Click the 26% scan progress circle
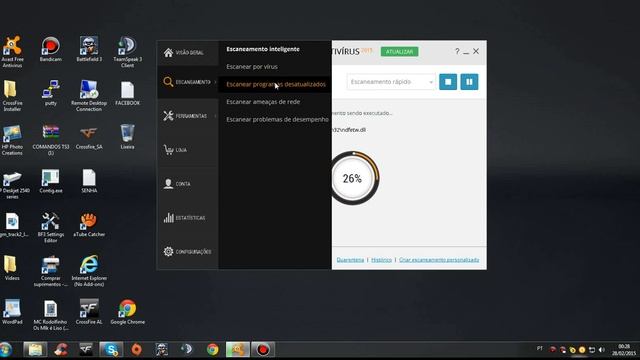The width and height of the screenshot is (640, 360). coord(353,178)
